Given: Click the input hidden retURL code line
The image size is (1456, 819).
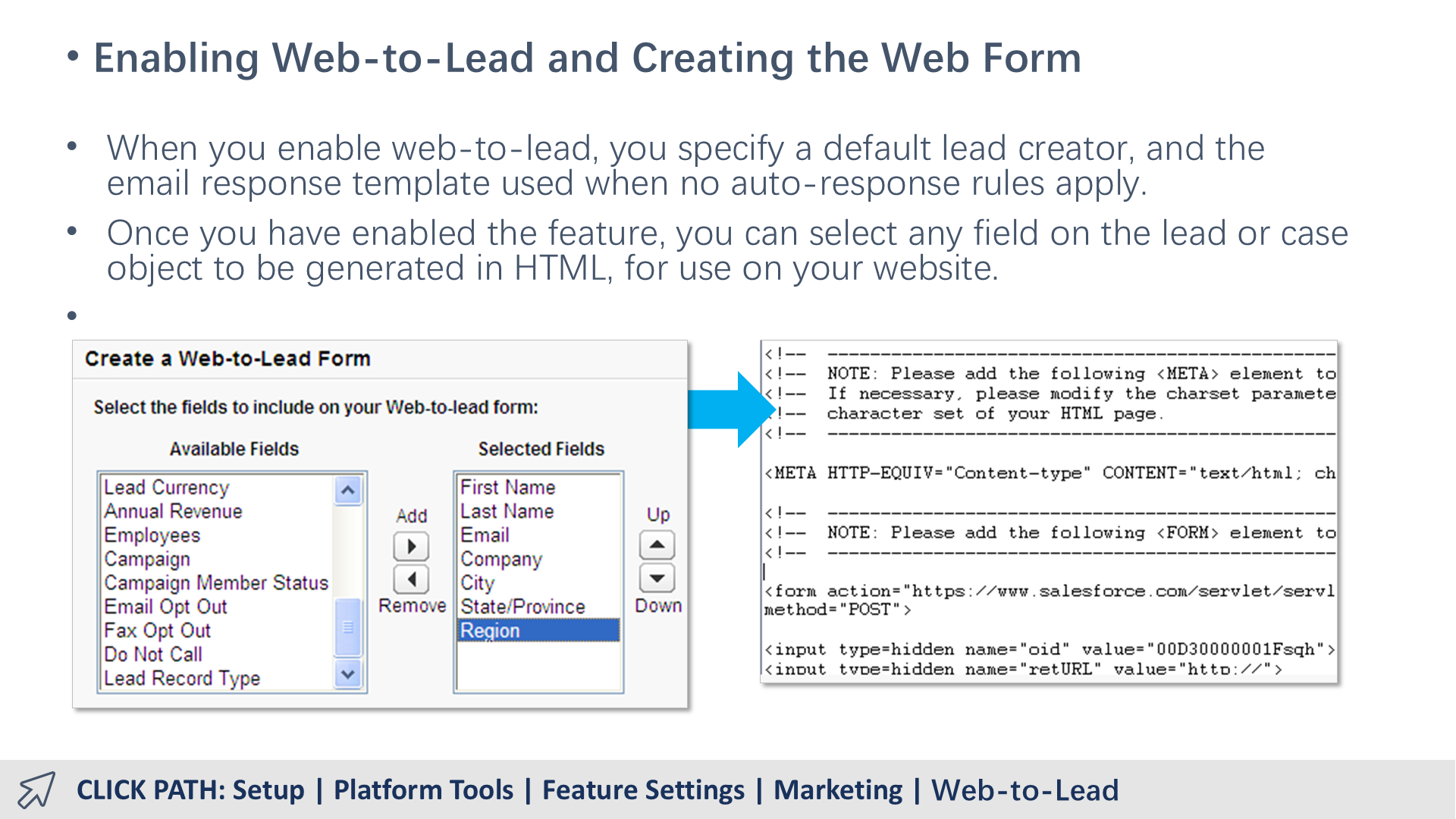Looking at the screenshot, I should pos(1023,670).
